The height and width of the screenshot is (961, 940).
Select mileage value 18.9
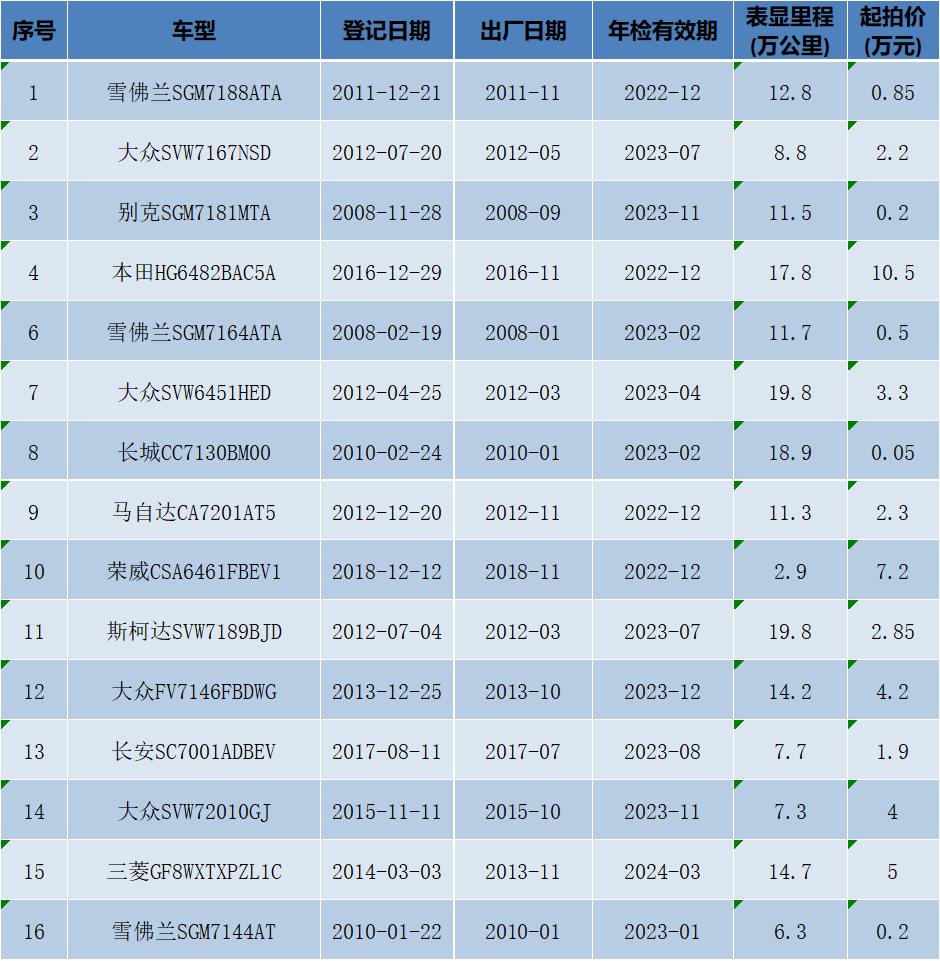[790, 452]
